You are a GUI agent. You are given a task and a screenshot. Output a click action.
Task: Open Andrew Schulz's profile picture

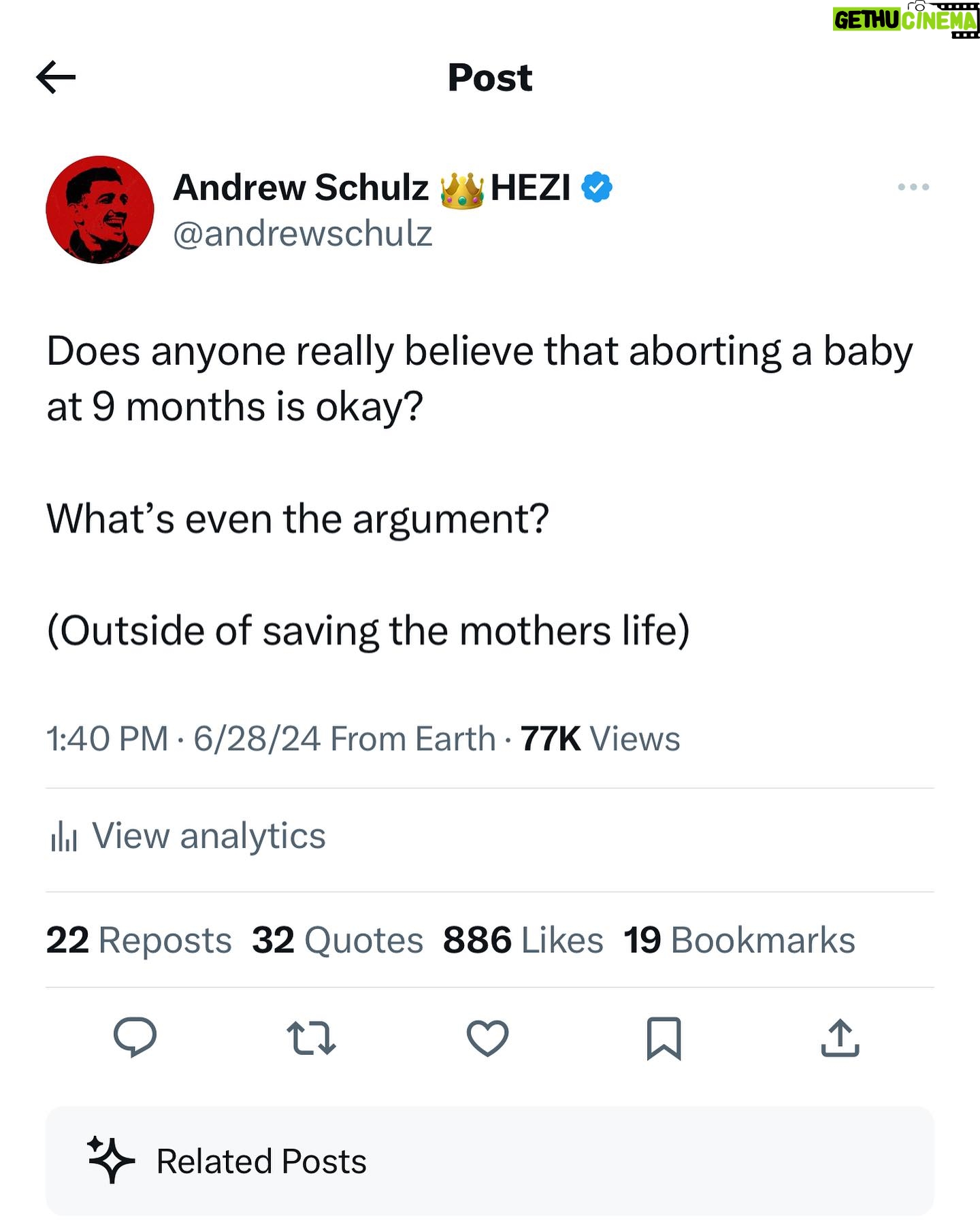[x=100, y=210]
